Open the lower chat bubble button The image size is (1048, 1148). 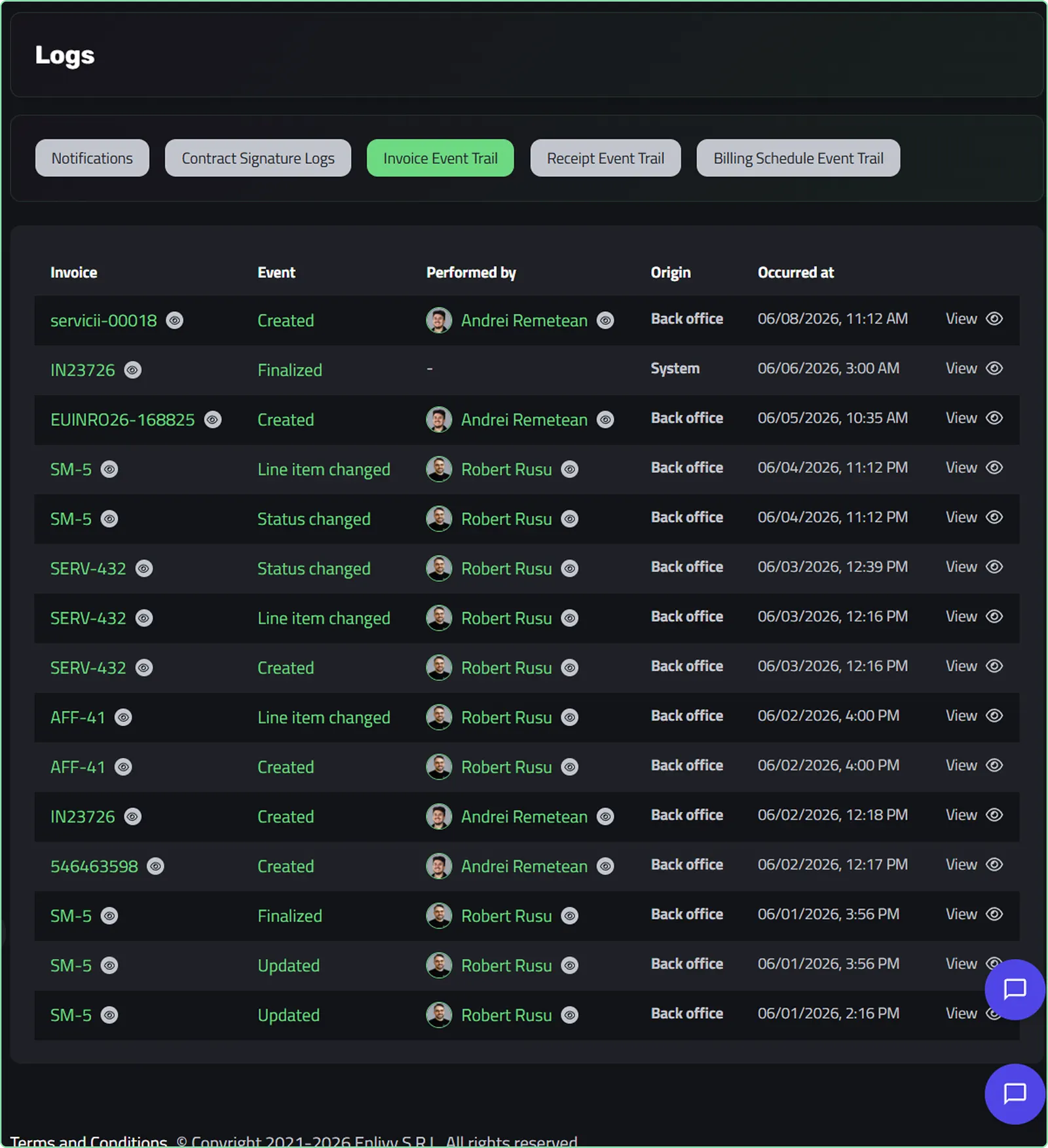tap(1015, 1094)
